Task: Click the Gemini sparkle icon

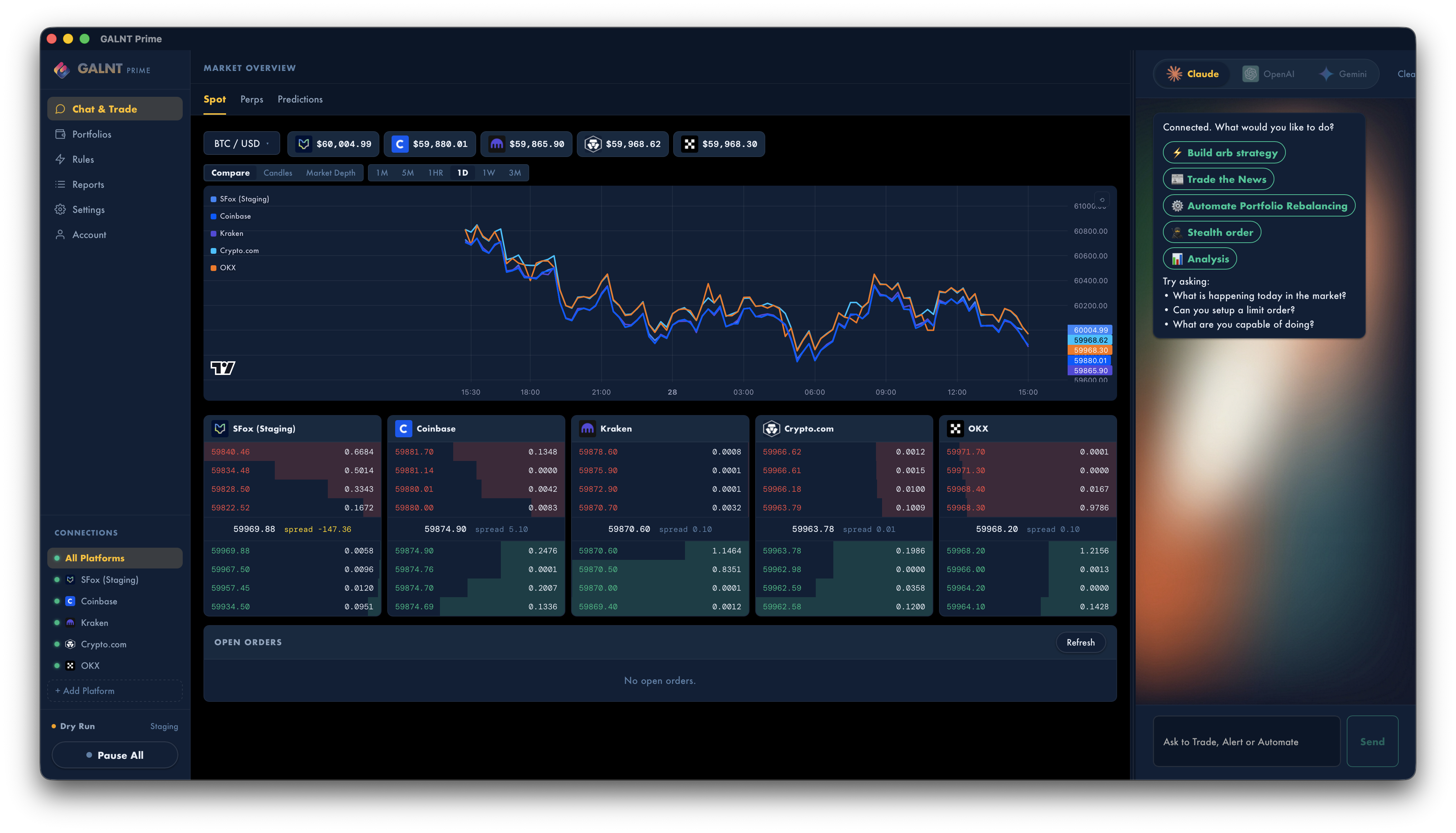Action: 1326,74
